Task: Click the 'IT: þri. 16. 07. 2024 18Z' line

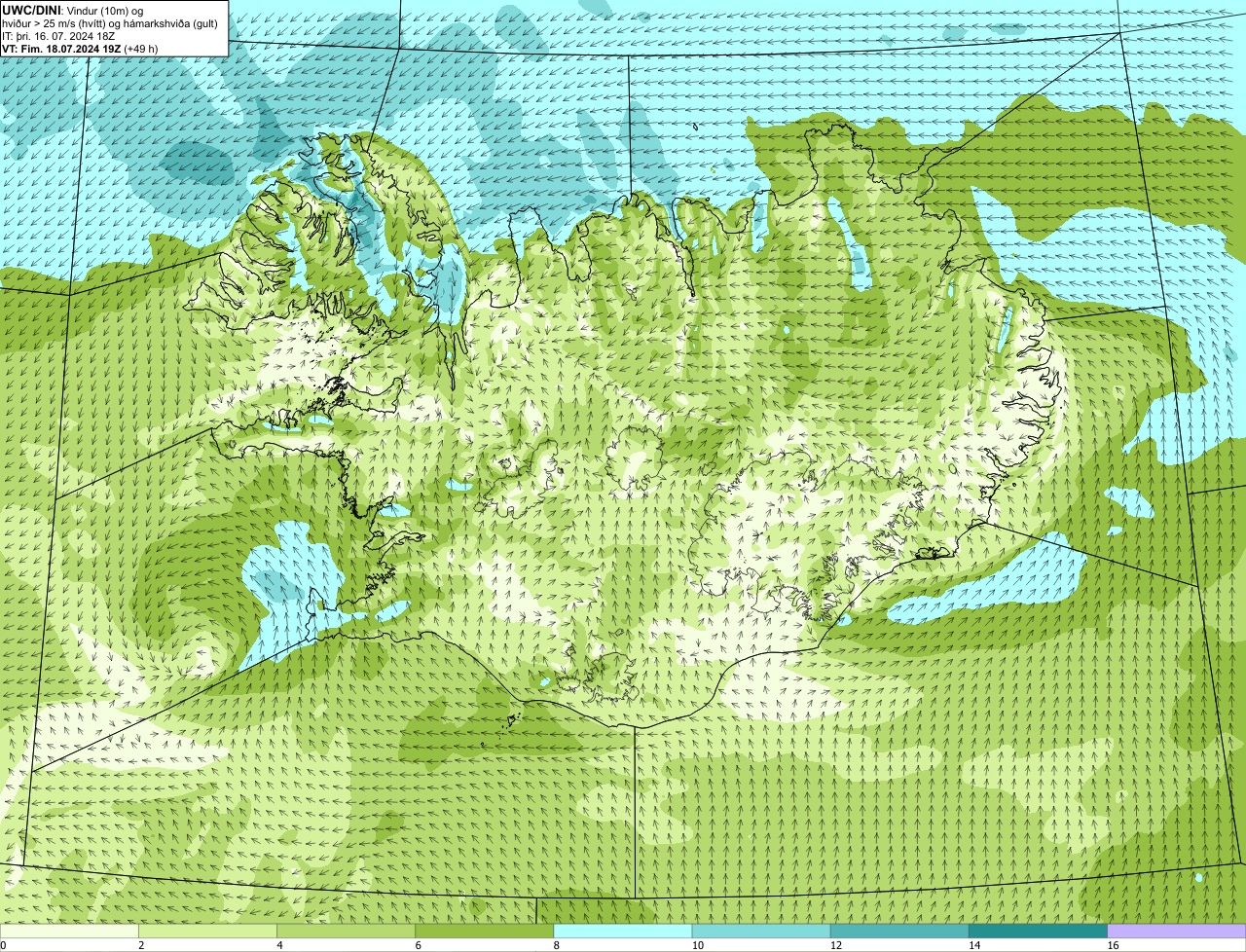Action: (58, 35)
